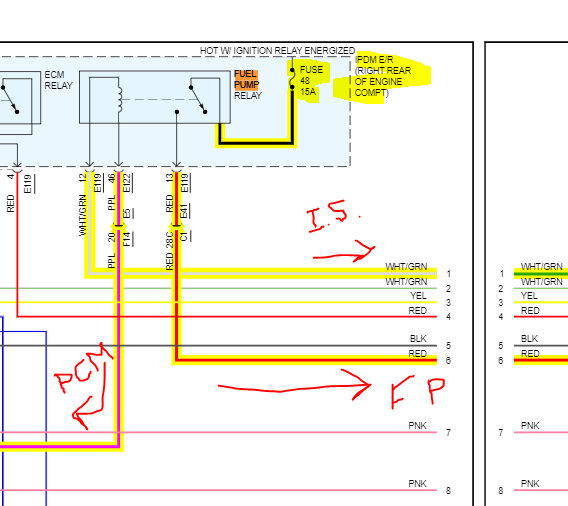568x506 pixels.
Task: Click 'RED' label at right-panel line 6
Action: point(530,354)
